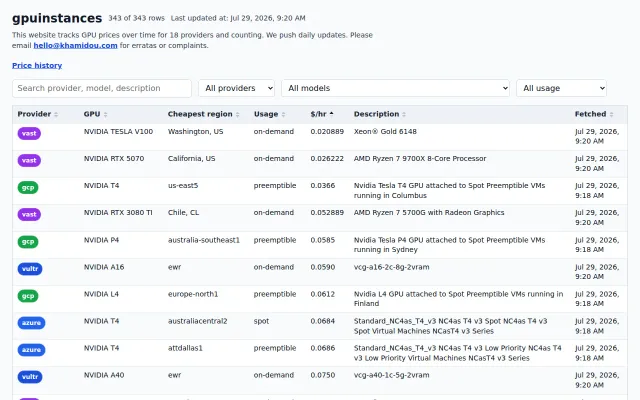Sort by Fetched column sort icon
640x400 pixels.
point(611,114)
